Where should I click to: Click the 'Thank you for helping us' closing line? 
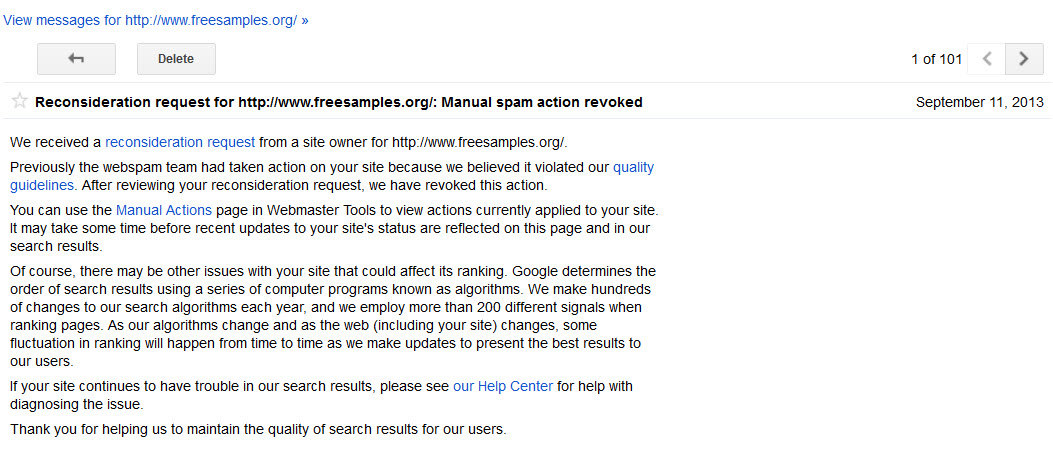[x=258, y=430]
